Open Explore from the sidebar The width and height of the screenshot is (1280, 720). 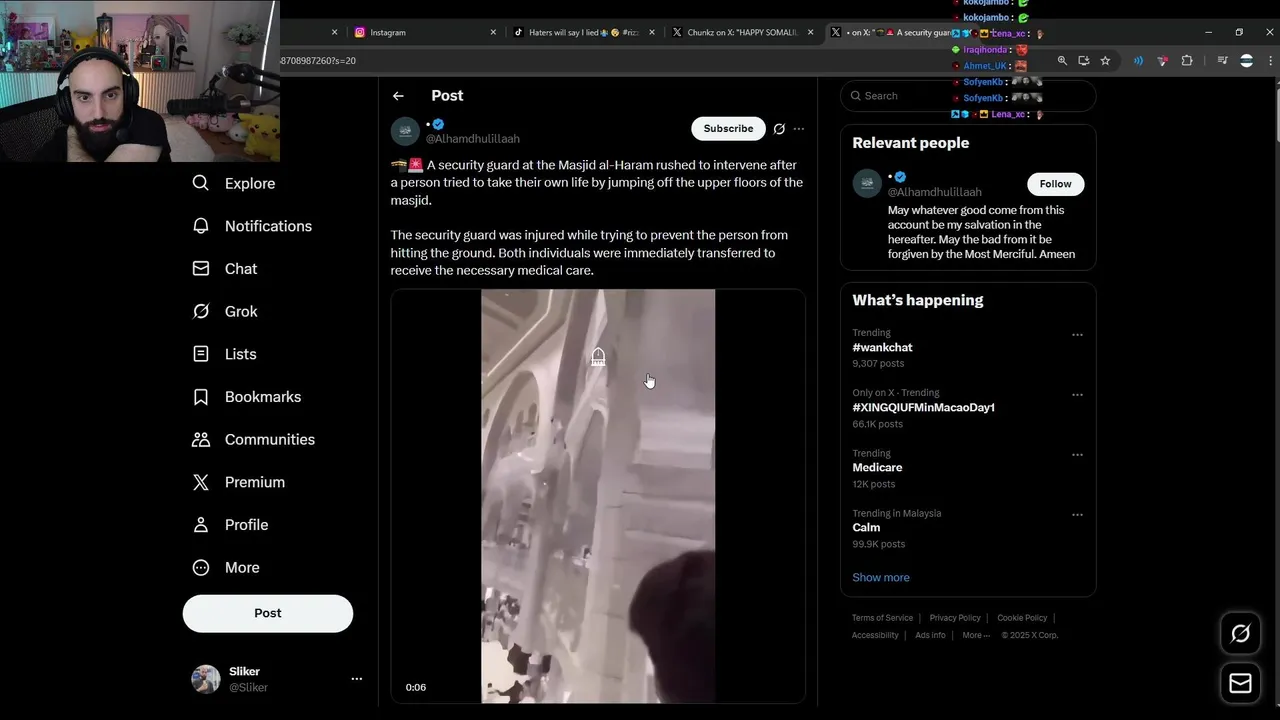233,183
